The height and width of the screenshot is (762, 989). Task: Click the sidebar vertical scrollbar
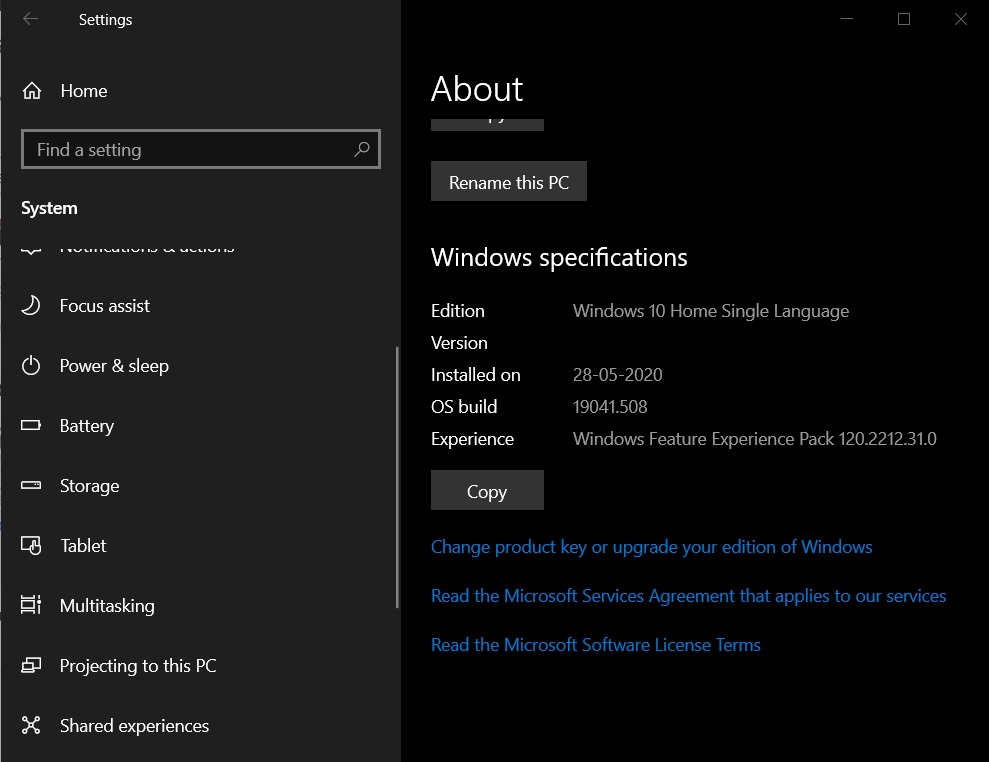(x=397, y=477)
